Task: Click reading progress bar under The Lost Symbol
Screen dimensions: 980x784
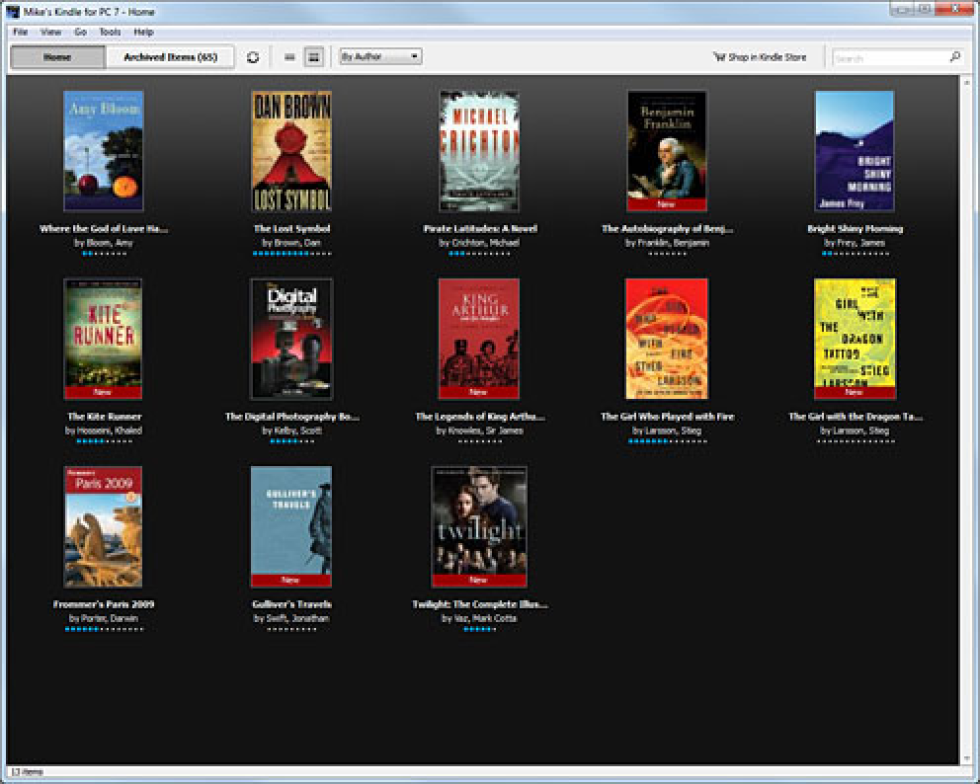Action: click(291, 254)
